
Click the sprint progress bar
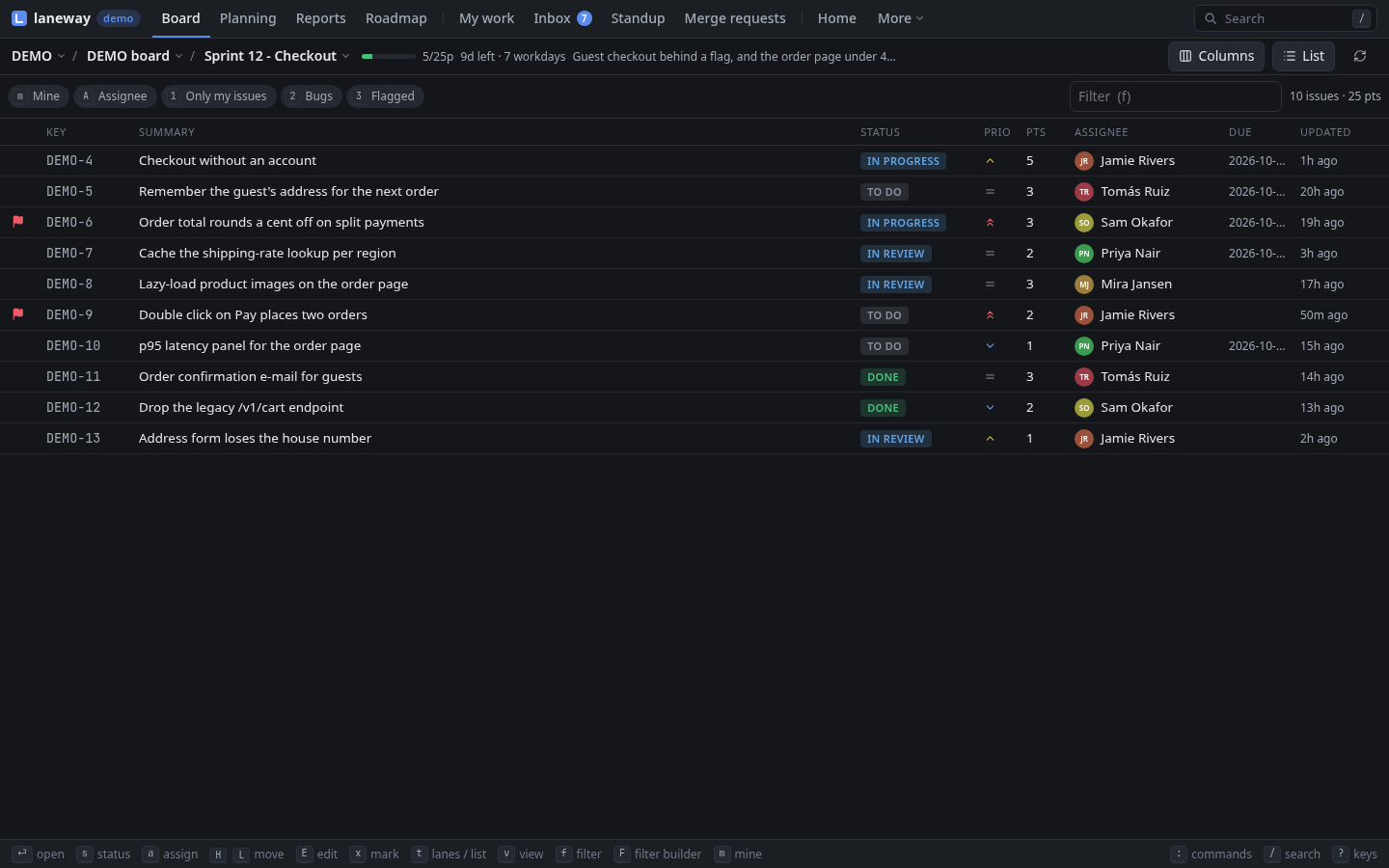[389, 56]
